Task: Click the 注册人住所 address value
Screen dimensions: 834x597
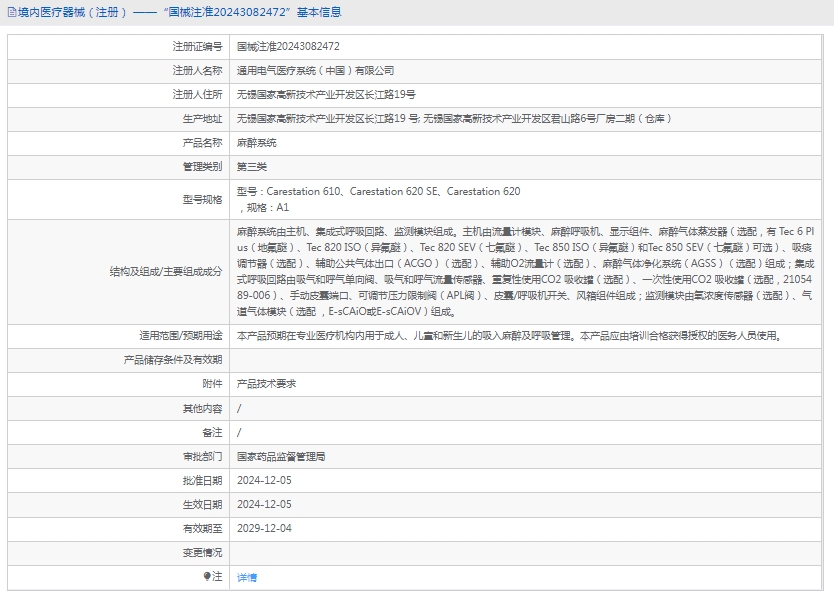Action: pos(325,95)
